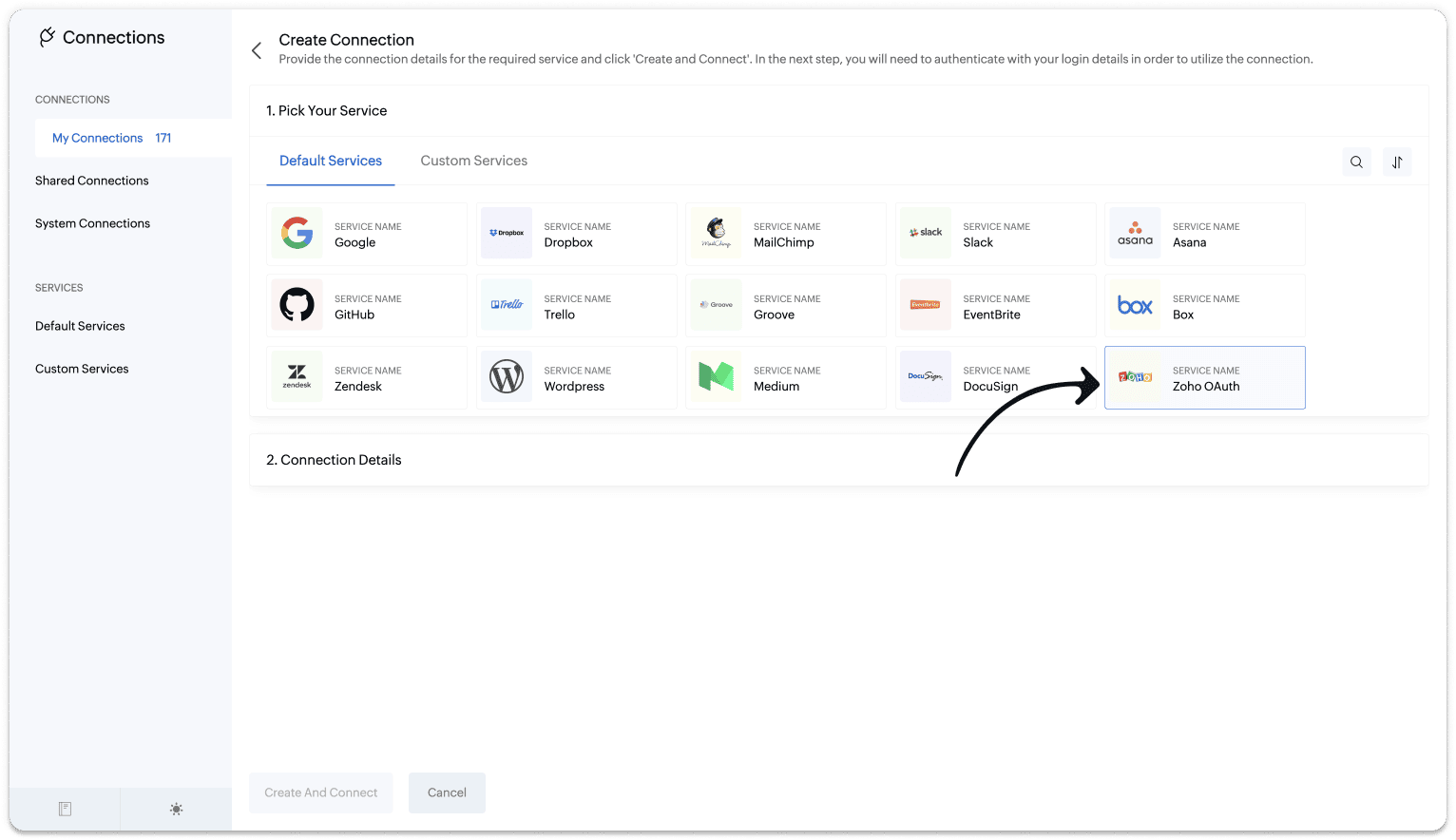Select the Zoho OAuth logo
Viewport: 1456px width, 840px height.
point(1135,377)
